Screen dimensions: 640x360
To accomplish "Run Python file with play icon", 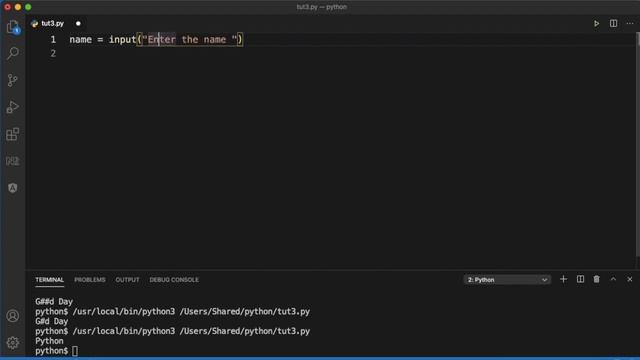I will coord(596,24).
